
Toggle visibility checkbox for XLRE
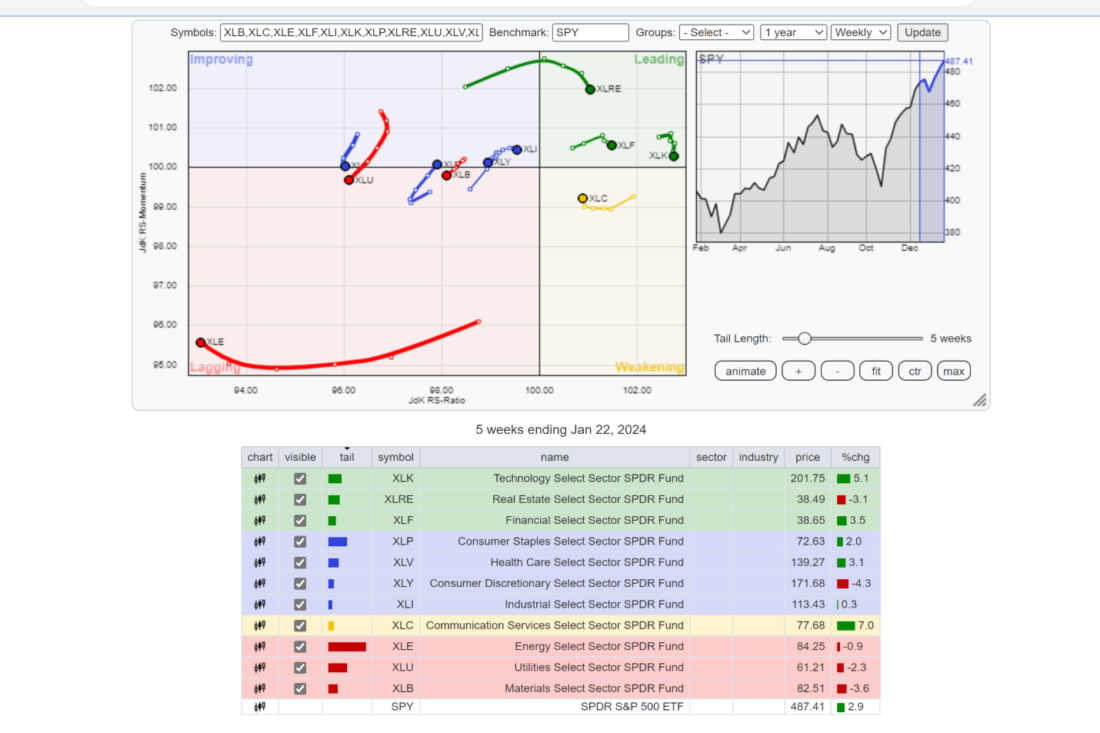[300, 499]
